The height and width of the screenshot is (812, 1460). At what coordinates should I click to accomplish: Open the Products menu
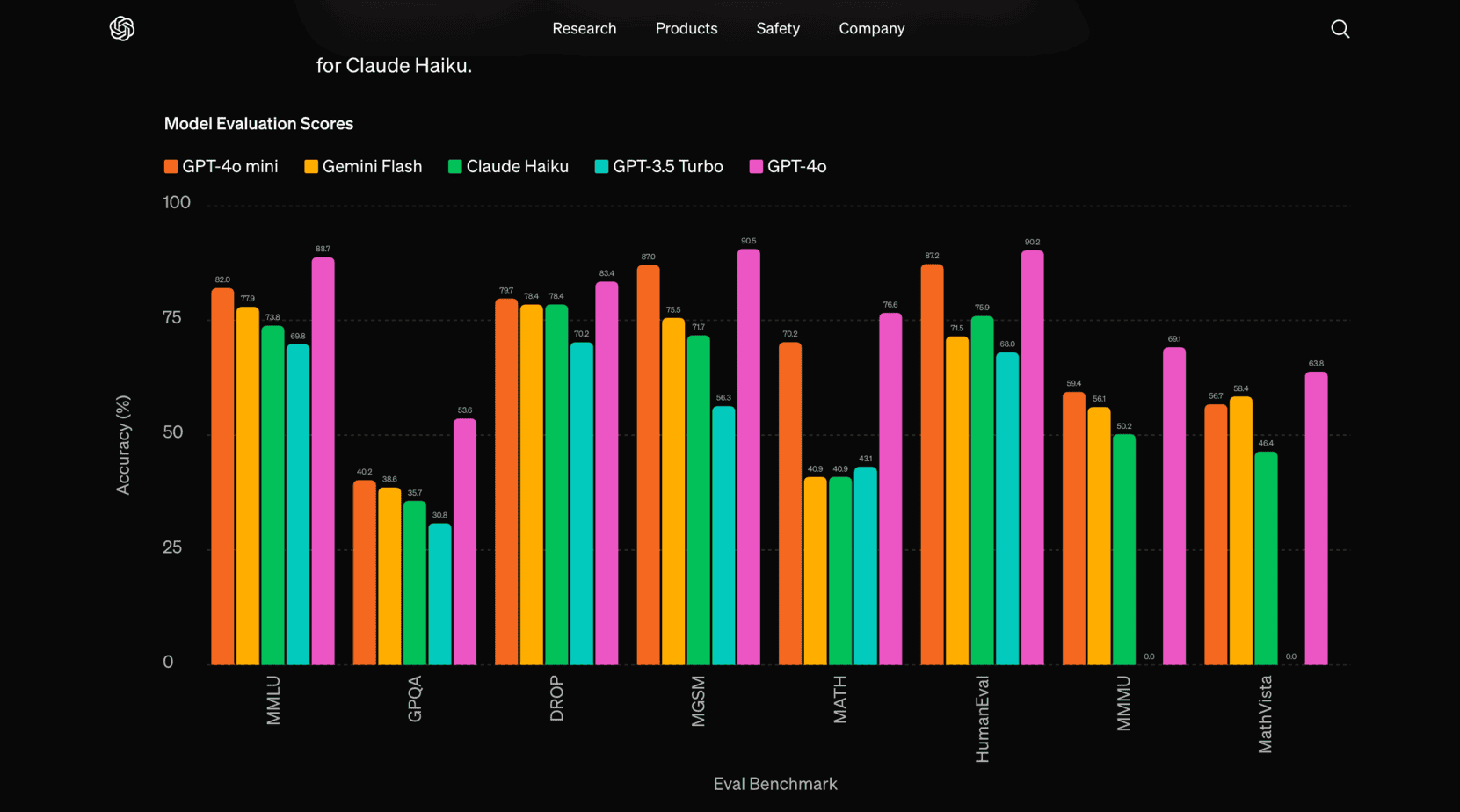point(686,29)
